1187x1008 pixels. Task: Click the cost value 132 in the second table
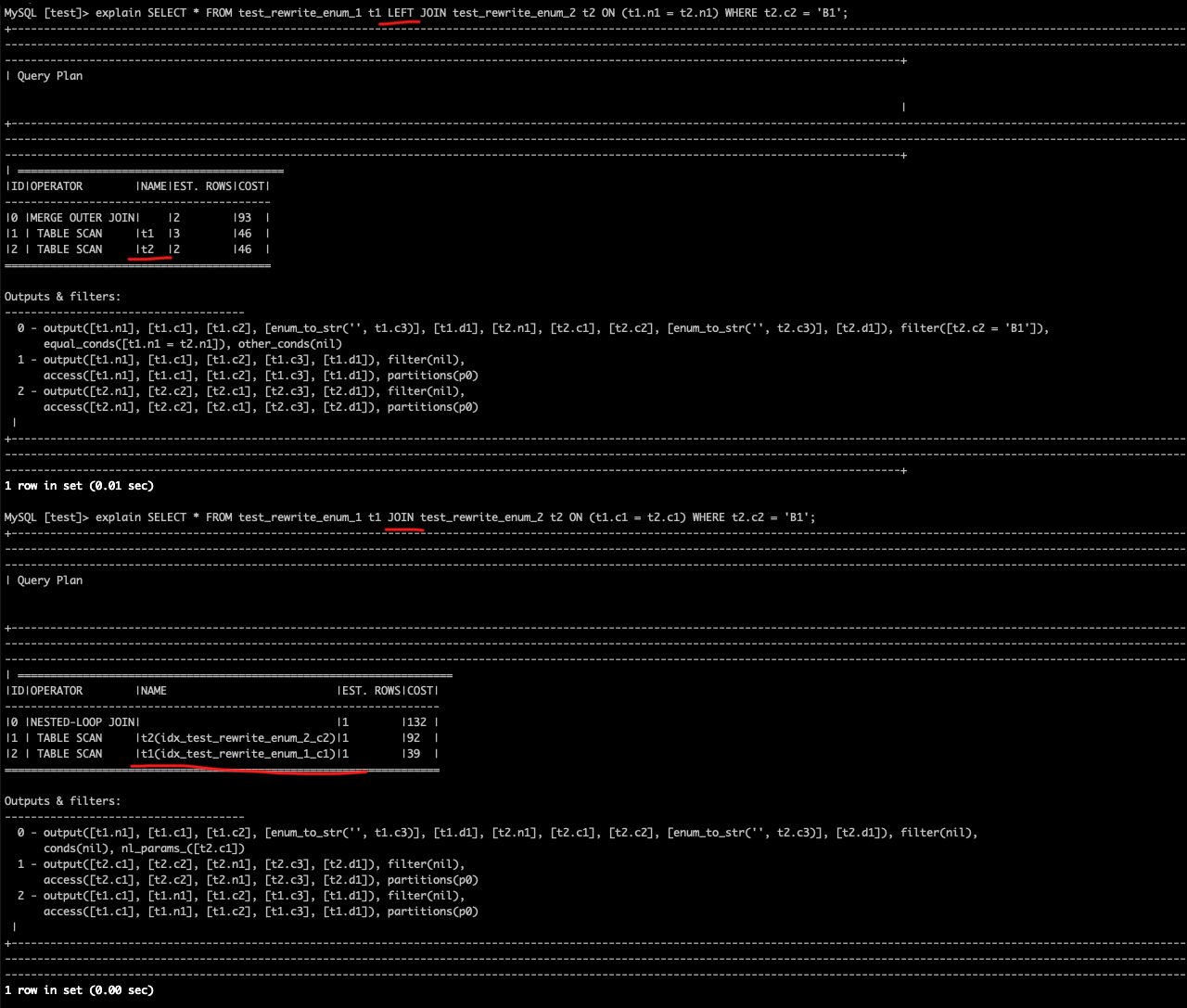point(417,722)
